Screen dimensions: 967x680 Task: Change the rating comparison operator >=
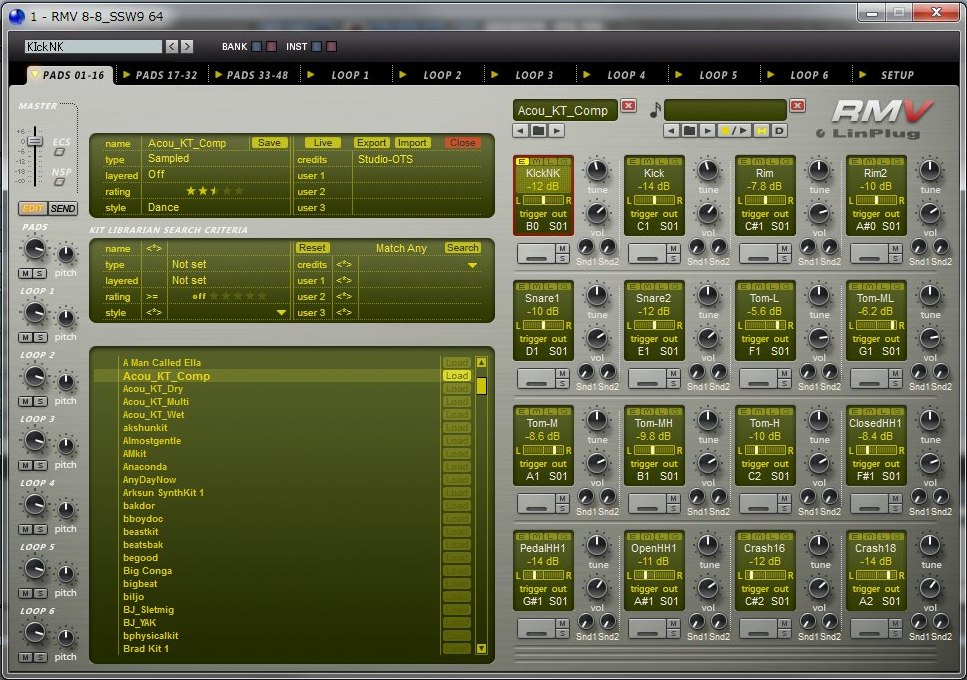tap(152, 297)
